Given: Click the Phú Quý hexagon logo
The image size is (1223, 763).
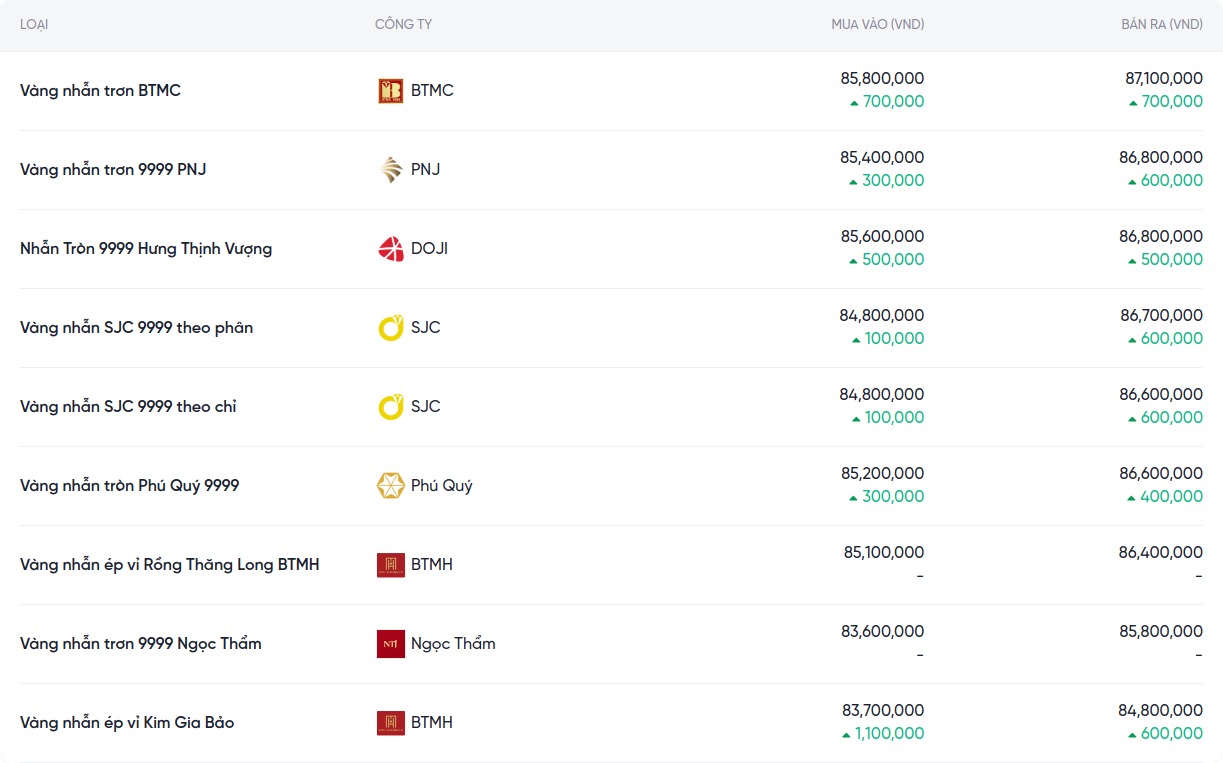Looking at the screenshot, I should tap(390, 486).
